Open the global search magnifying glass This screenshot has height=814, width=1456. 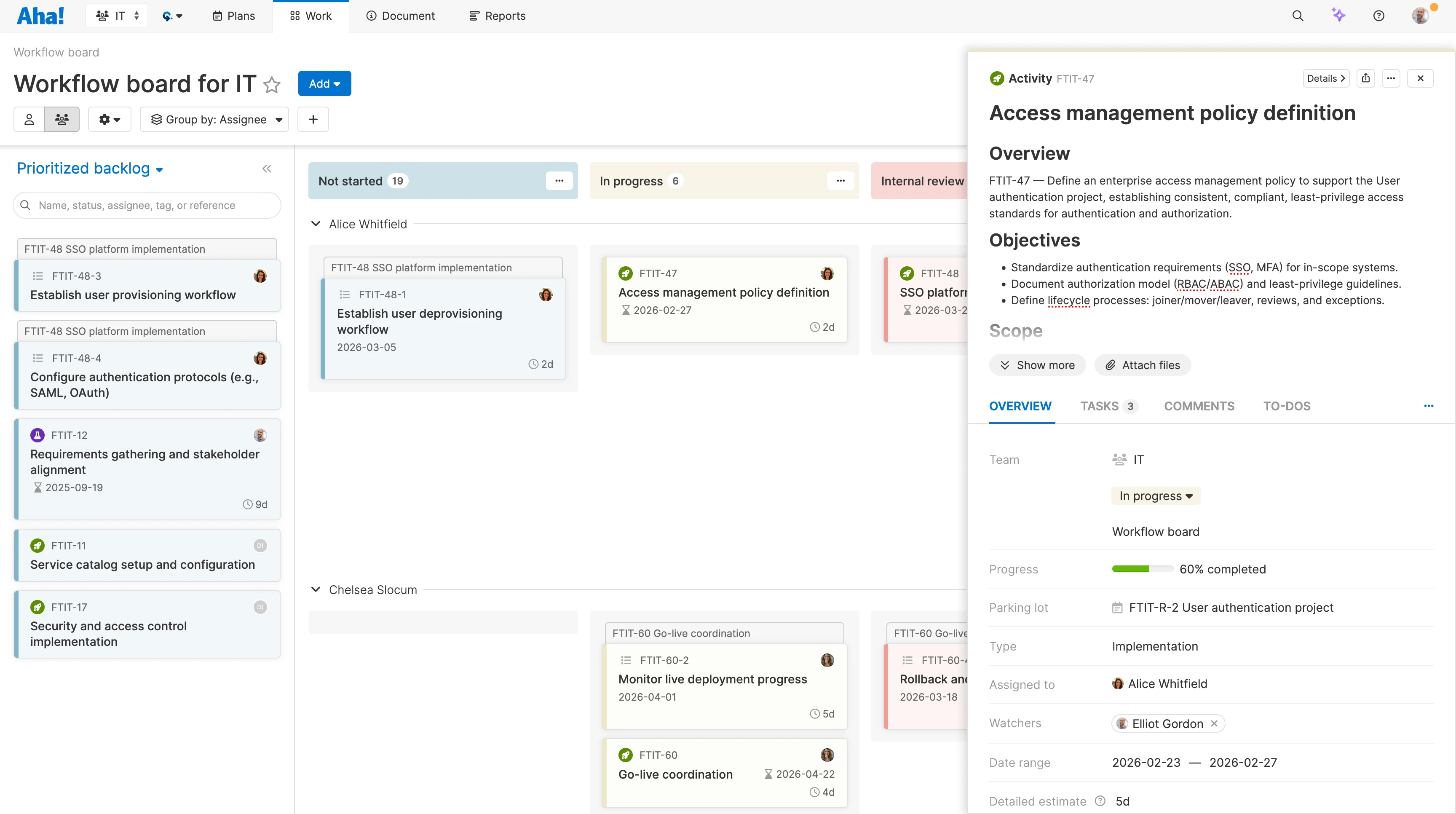[x=1298, y=15]
